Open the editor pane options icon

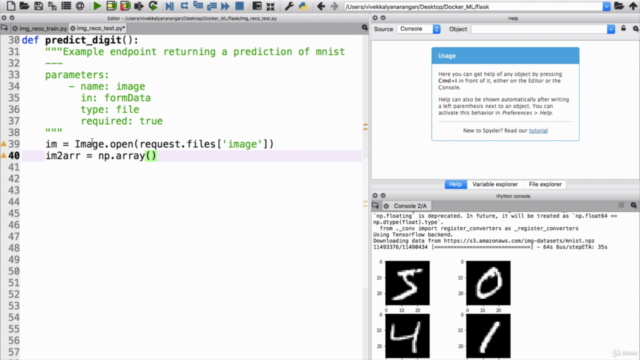[x=364, y=27]
